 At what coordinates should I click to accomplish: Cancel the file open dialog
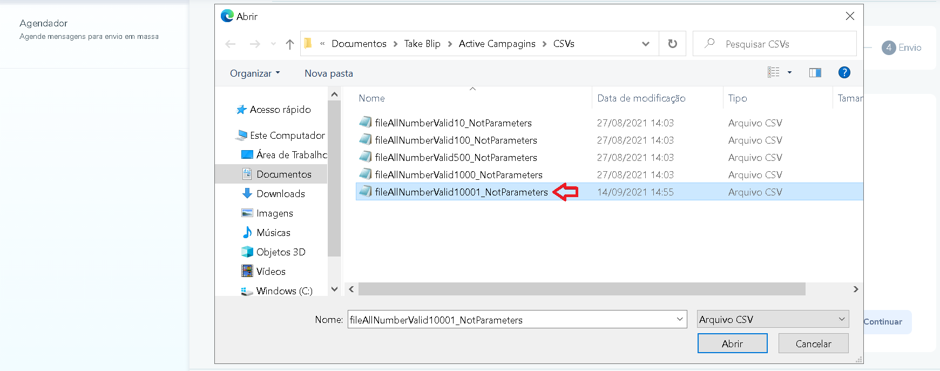[813, 344]
